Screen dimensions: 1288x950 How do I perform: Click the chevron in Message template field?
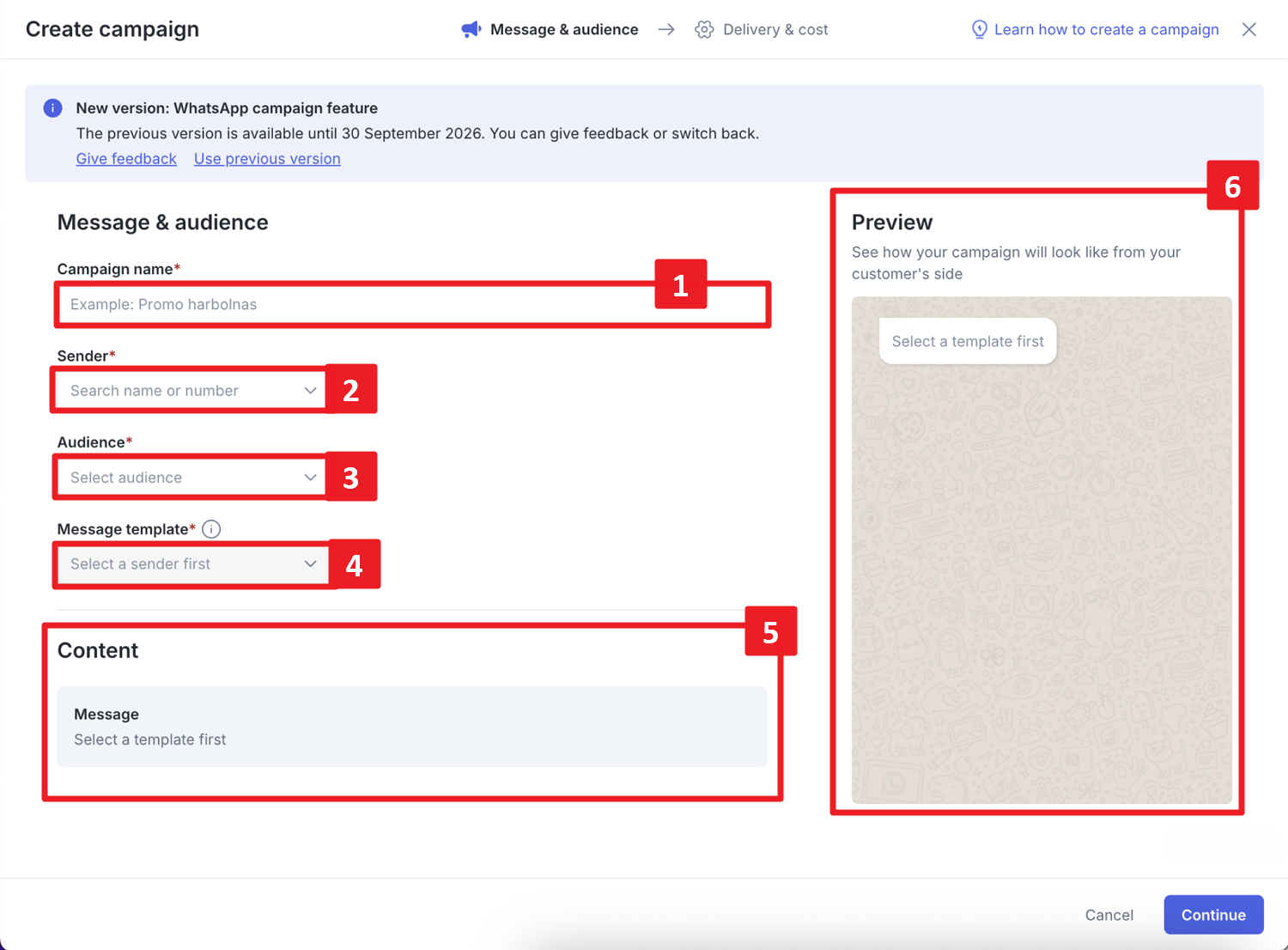coord(310,564)
